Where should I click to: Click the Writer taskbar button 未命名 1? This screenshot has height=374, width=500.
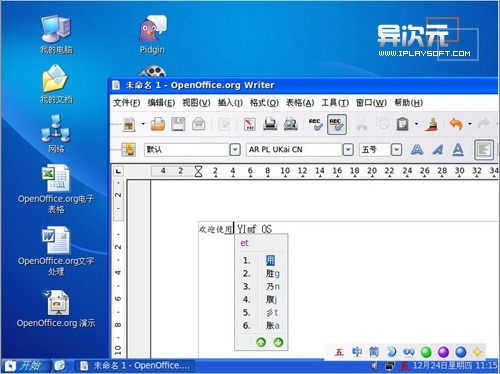[x=135, y=366]
